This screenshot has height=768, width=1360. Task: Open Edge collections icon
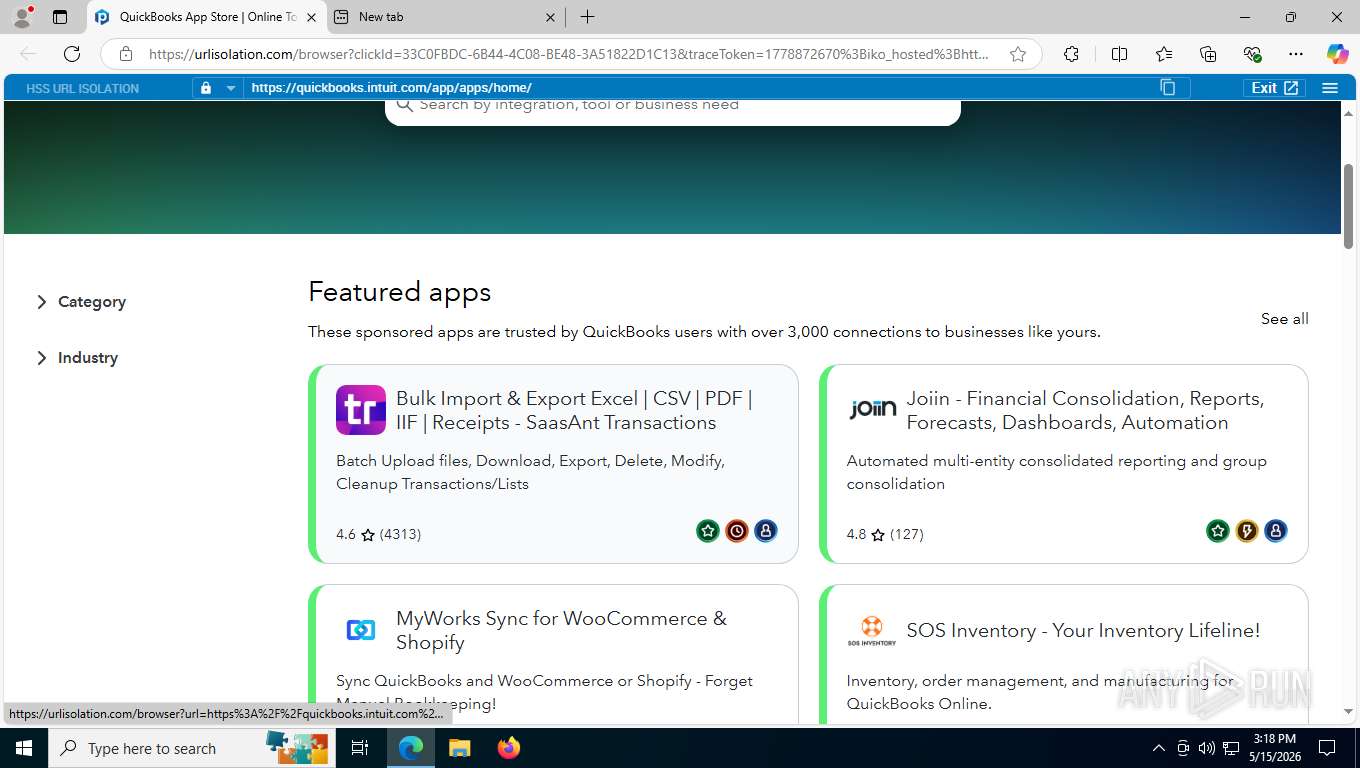coord(1208,54)
